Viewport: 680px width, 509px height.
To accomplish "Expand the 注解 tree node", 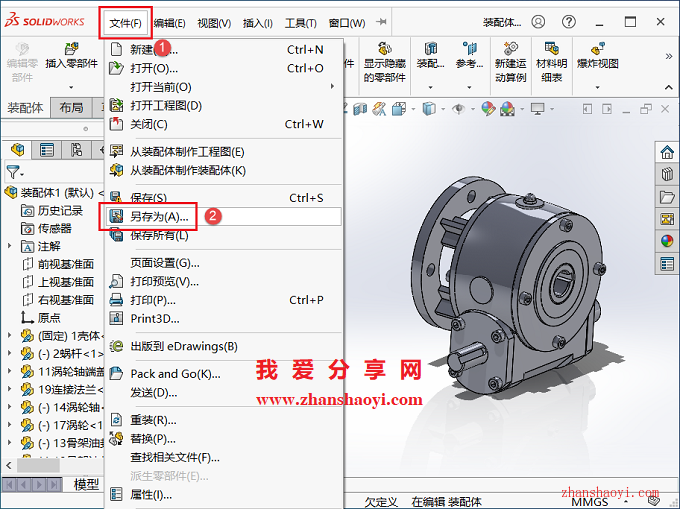I will (10, 246).
